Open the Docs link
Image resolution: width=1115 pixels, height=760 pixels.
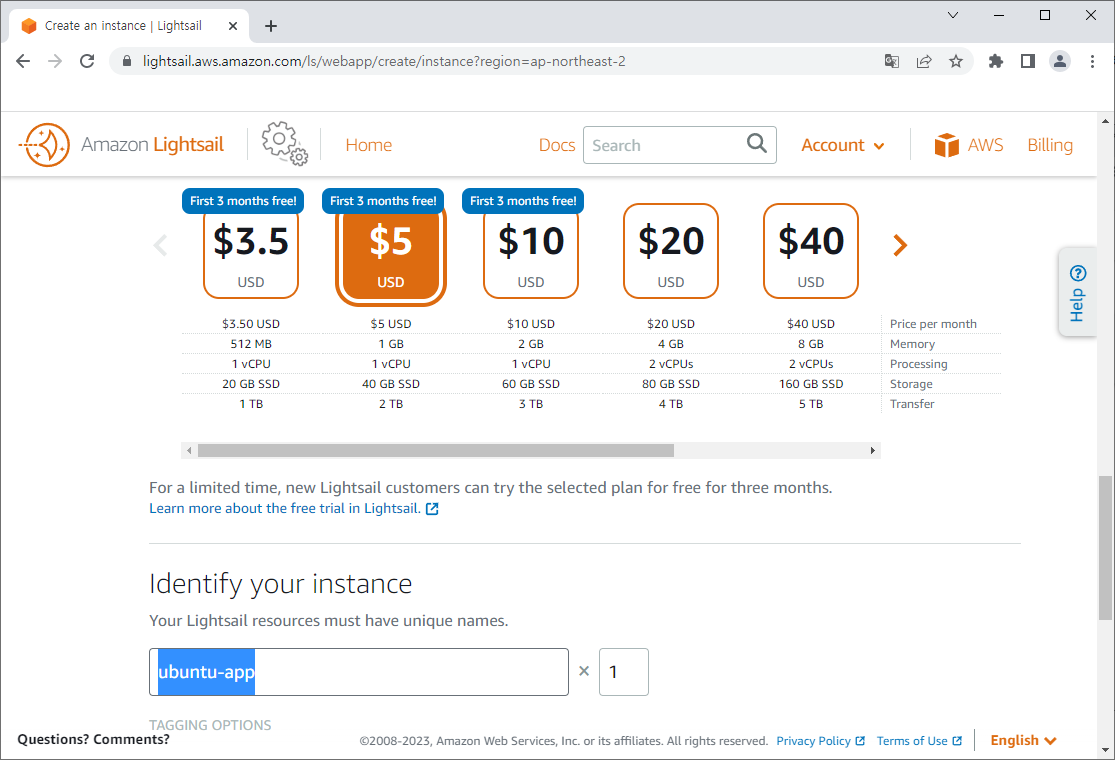[557, 145]
